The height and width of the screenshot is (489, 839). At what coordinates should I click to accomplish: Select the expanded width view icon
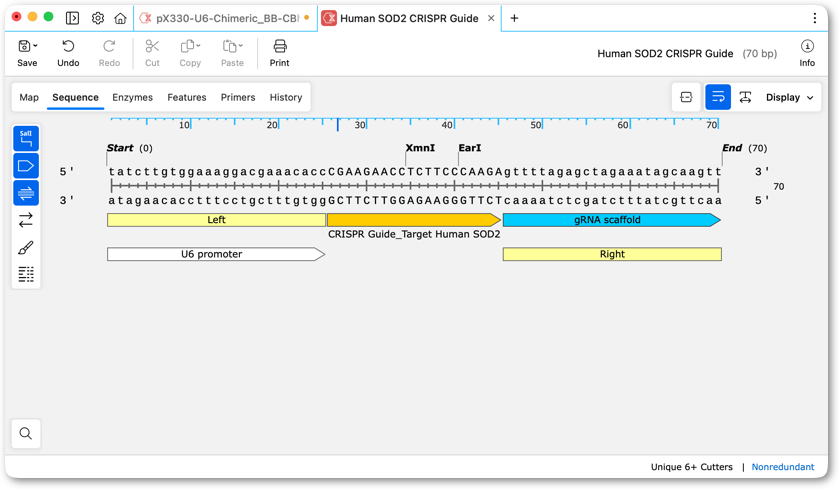tap(745, 97)
